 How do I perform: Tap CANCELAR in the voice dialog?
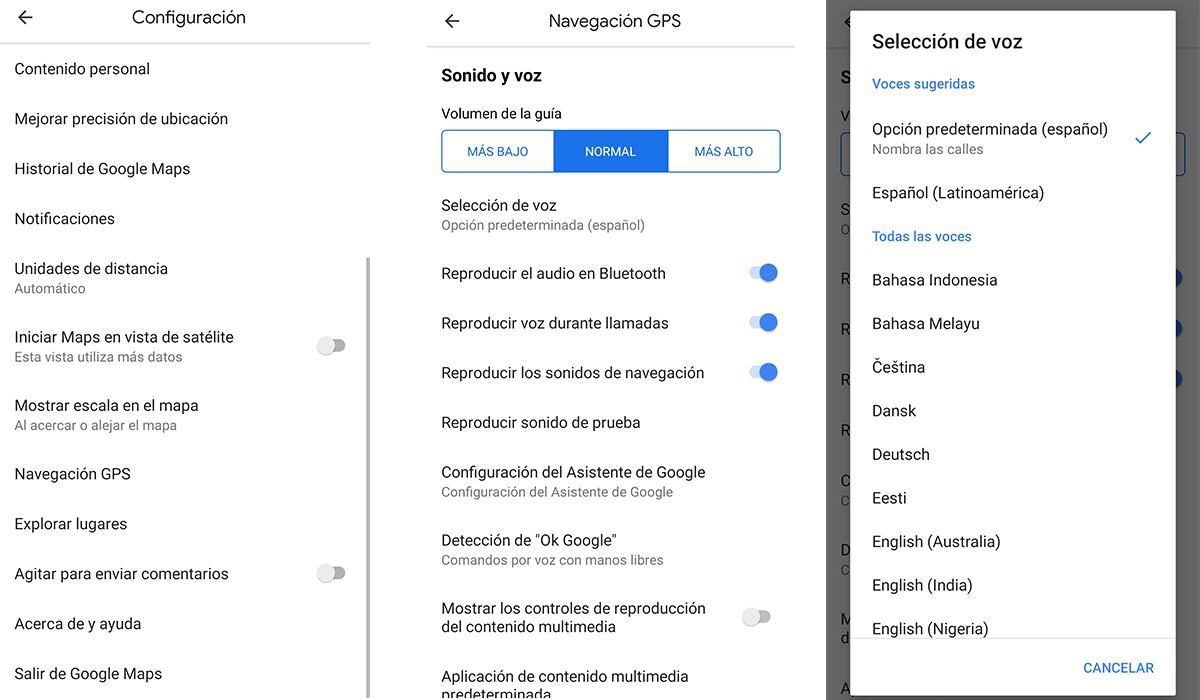pyautogui.click(x=1117, y=667)
